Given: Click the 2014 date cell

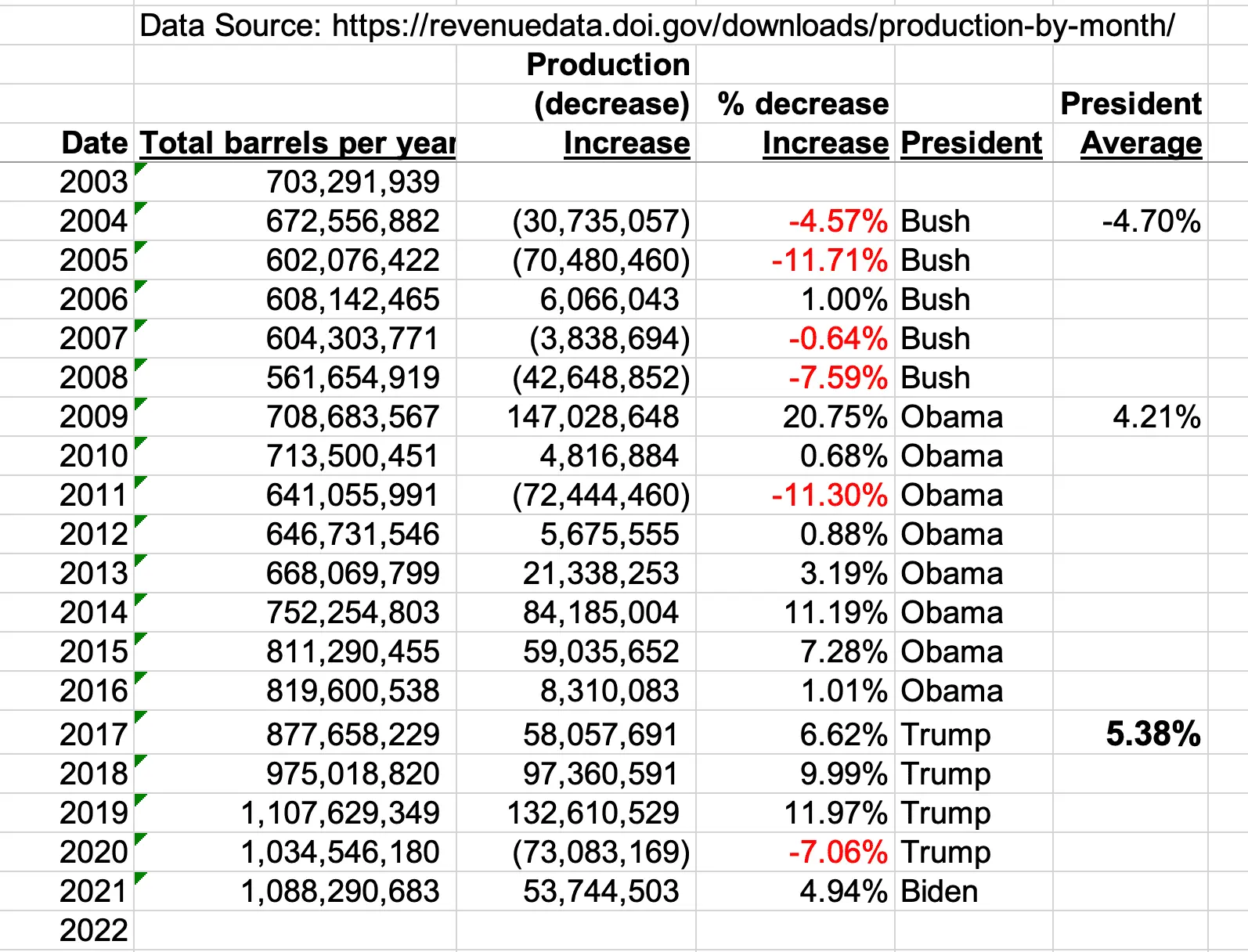Looking at the screenshot, I should (x=93, y=613).
